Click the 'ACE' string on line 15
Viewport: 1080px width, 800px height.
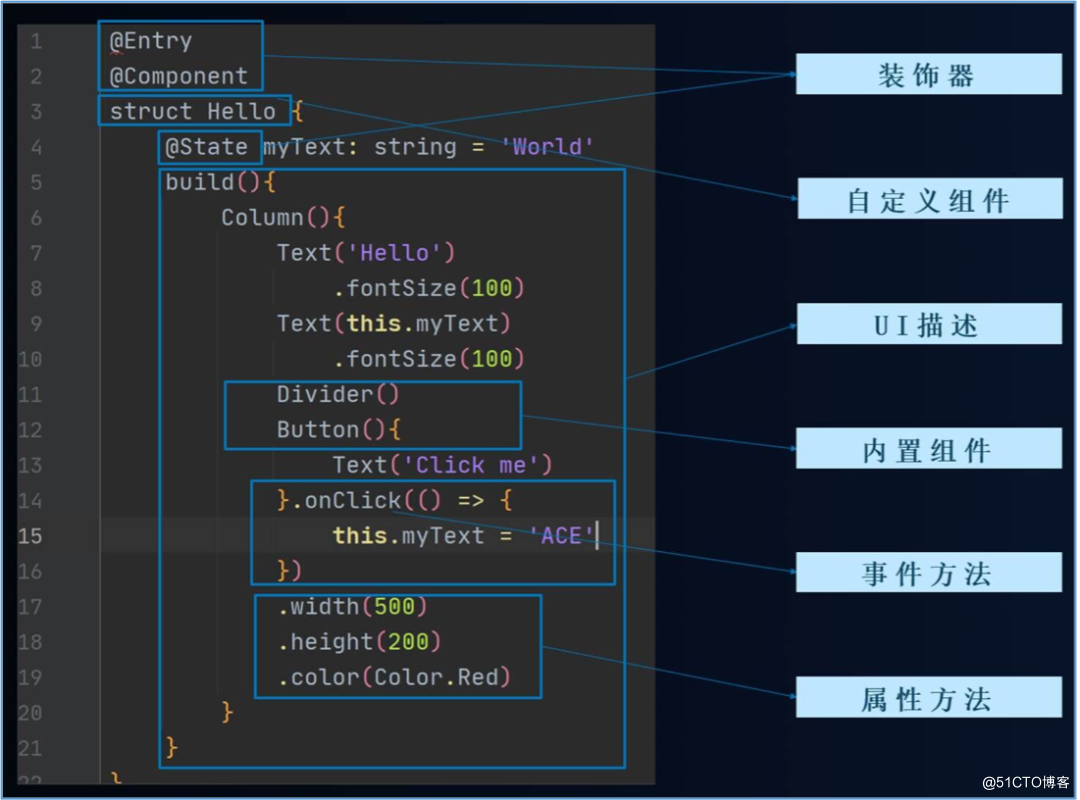(x=561, y=536)
